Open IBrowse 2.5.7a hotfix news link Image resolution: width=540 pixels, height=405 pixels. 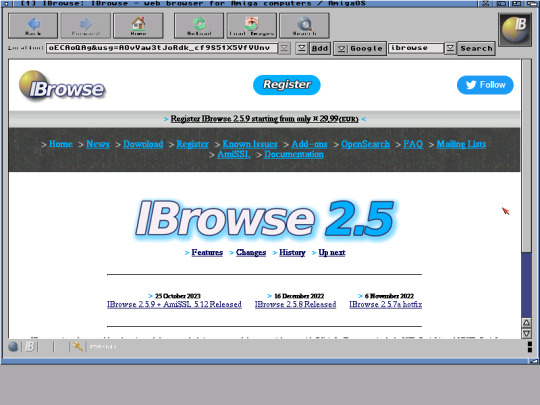[385, 304]
